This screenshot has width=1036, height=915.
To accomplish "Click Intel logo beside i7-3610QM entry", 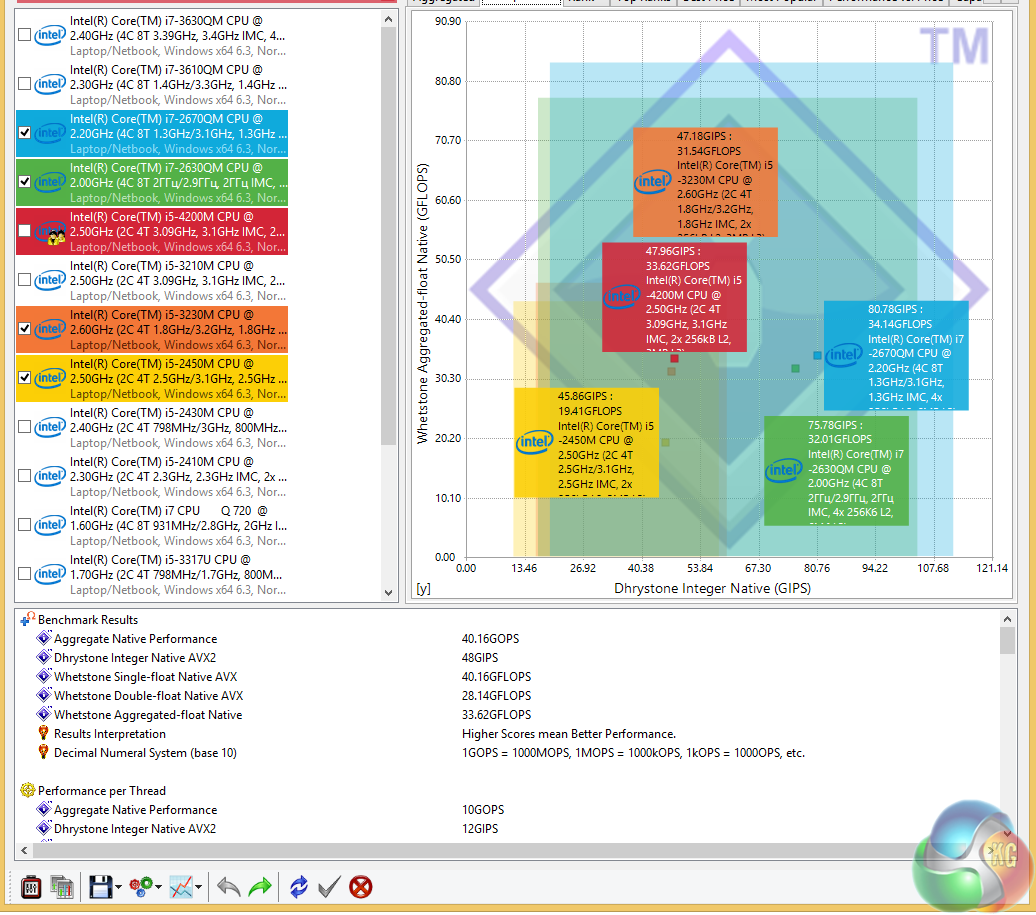I will pos(50,84).
